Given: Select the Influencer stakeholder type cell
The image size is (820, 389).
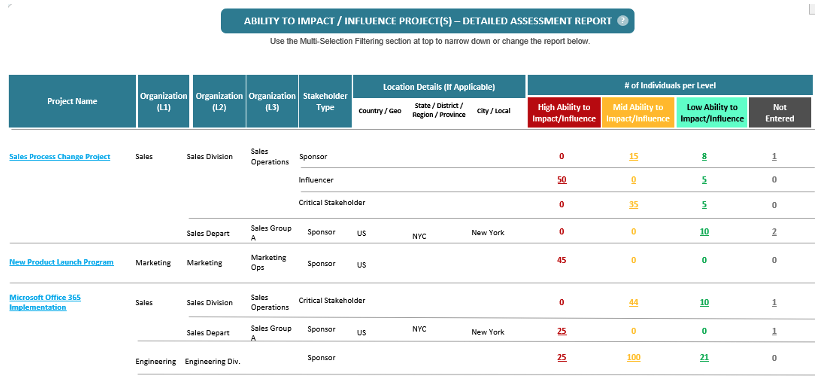Looking at the screenshot, I should 316,180.
